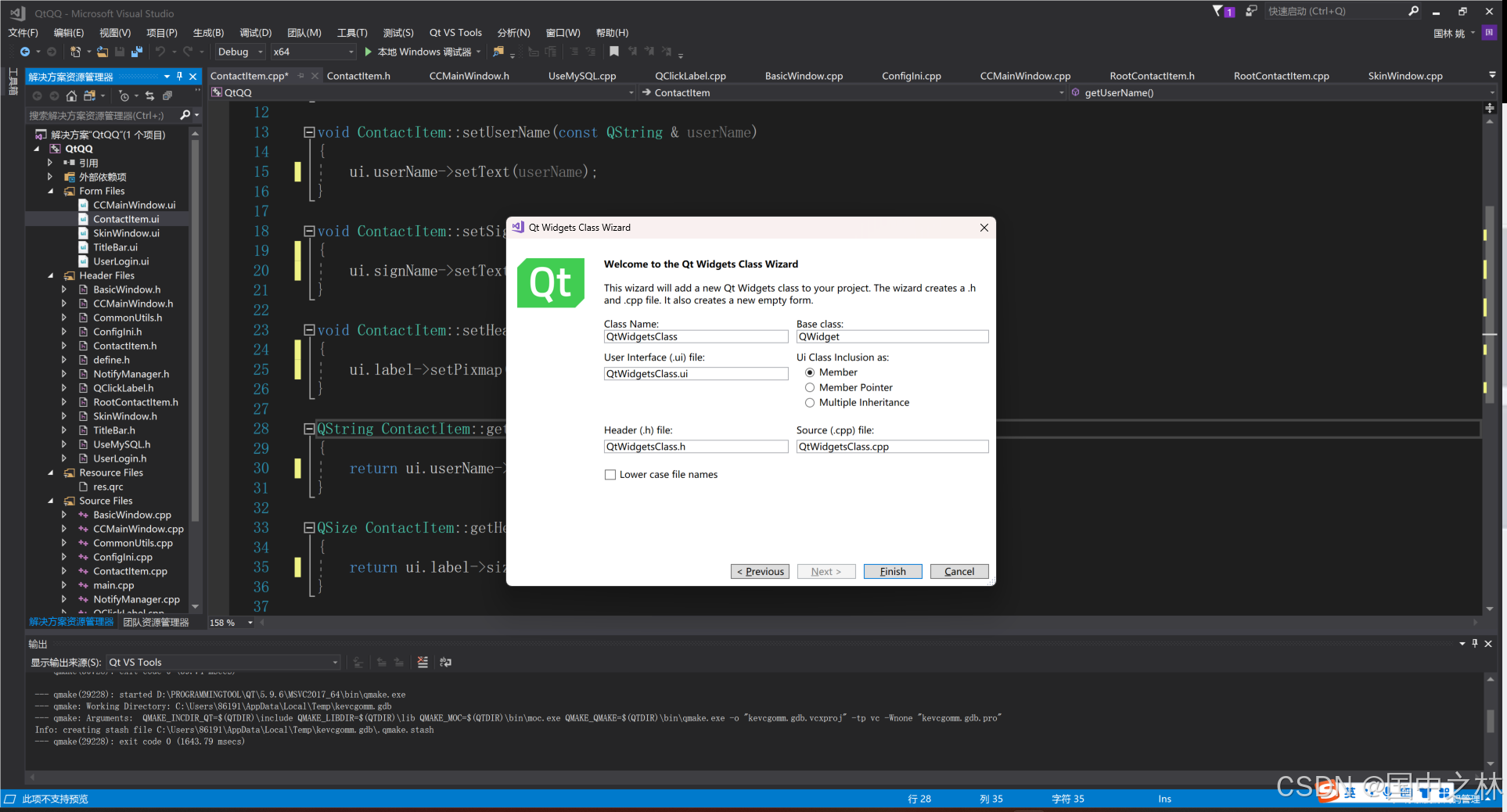Click the Previous button in the wizard
Screen dimensions: 1507x812
click(760, 571)
